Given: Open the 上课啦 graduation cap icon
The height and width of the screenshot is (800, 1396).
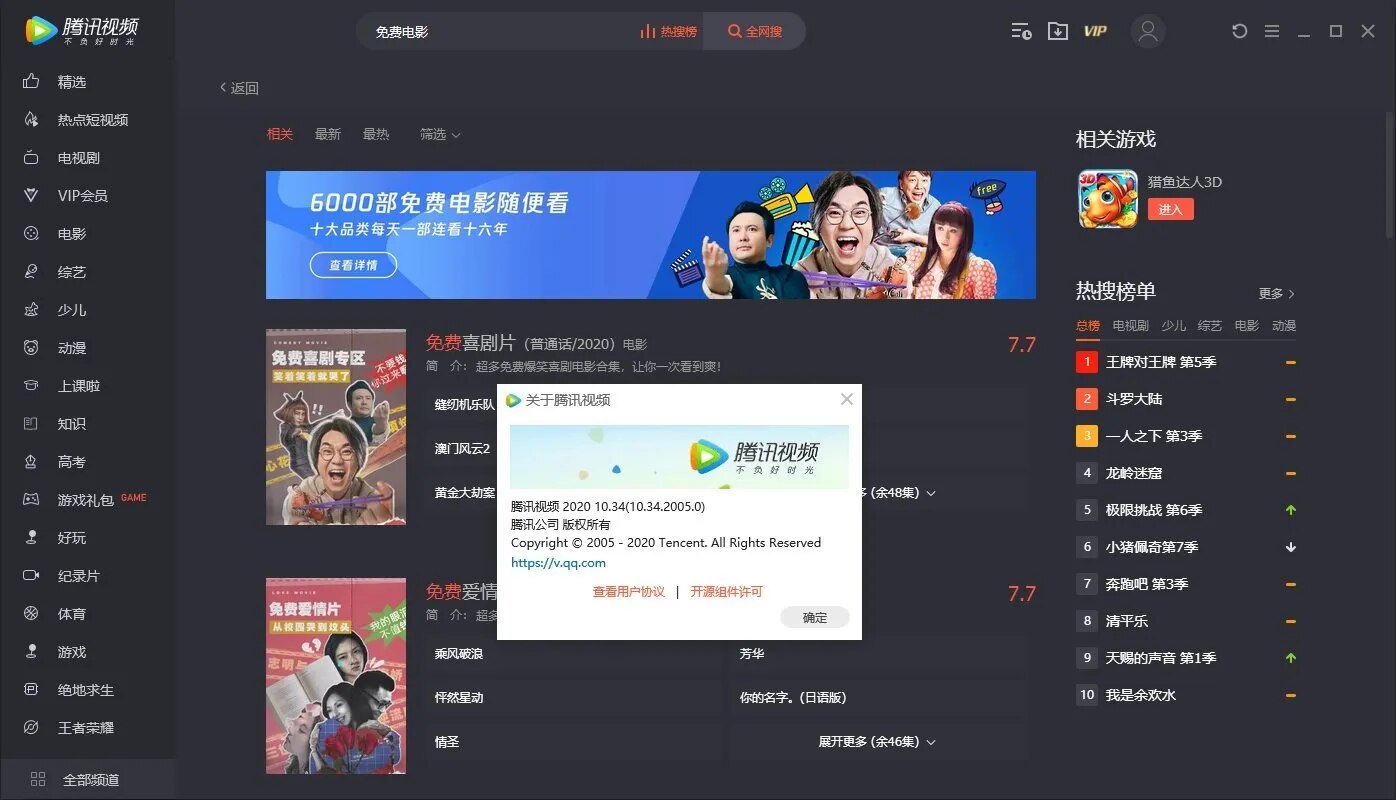Looking at the screenshot, I should (31, 386).
